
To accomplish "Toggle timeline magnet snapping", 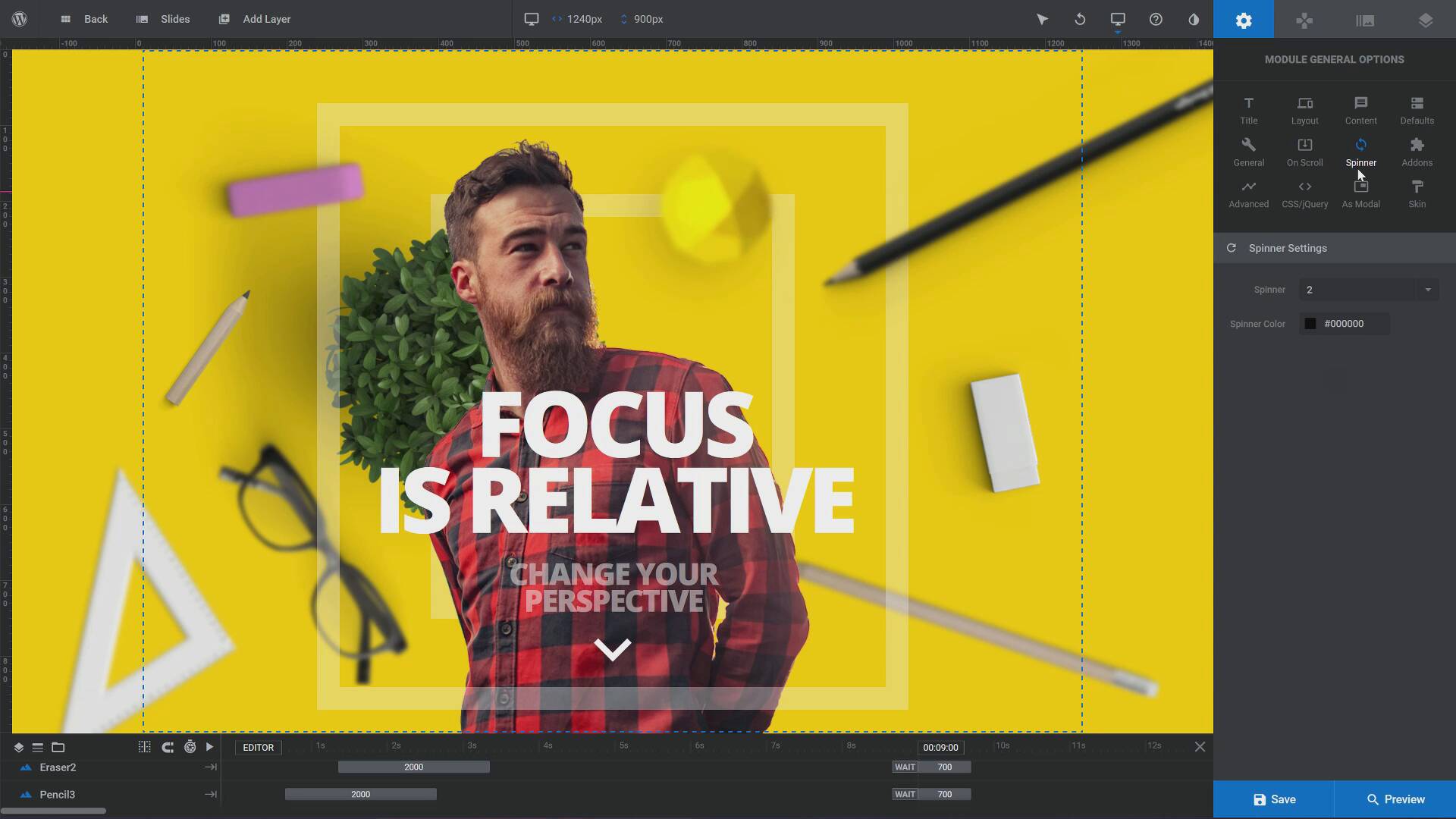I will click(168, 747).
